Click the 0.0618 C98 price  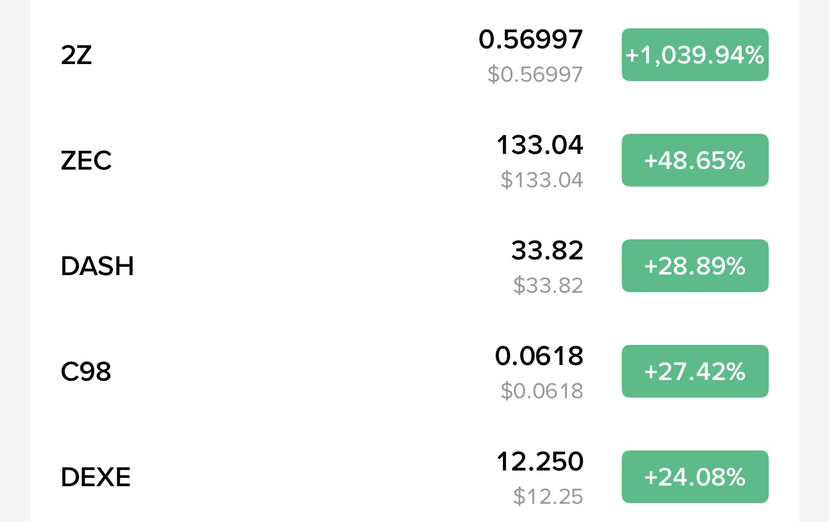coord(539,356)
